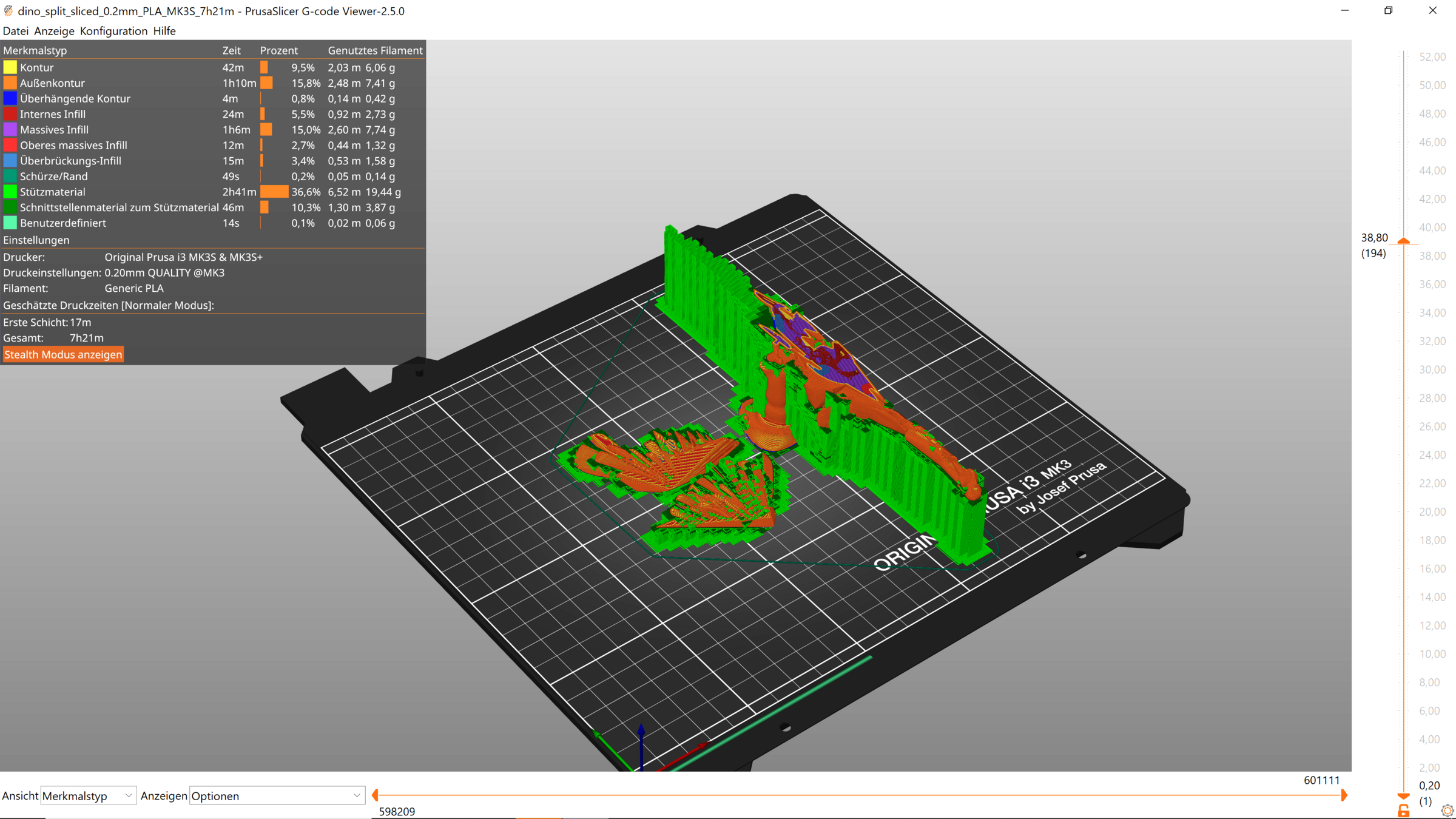Viewport: 1456px width, 819px height.
Task: Grab the left thumb of the horizontal move slider
Action: click(x=375, y=795)
